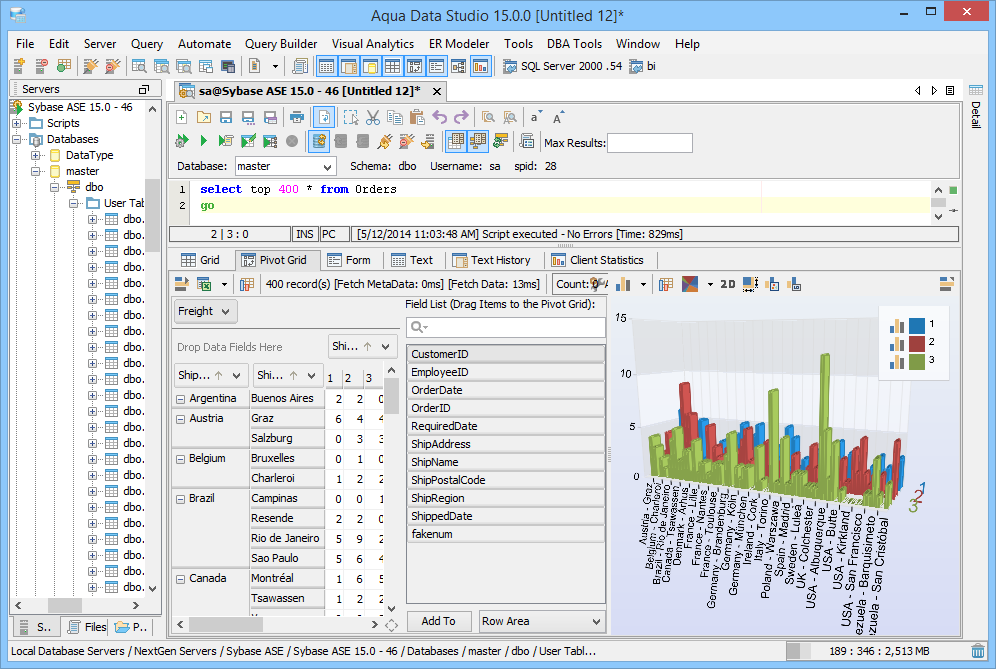The image size is (996, 669).
Task: Close the Untitled 12 editor tab
Action: (437, 91)
